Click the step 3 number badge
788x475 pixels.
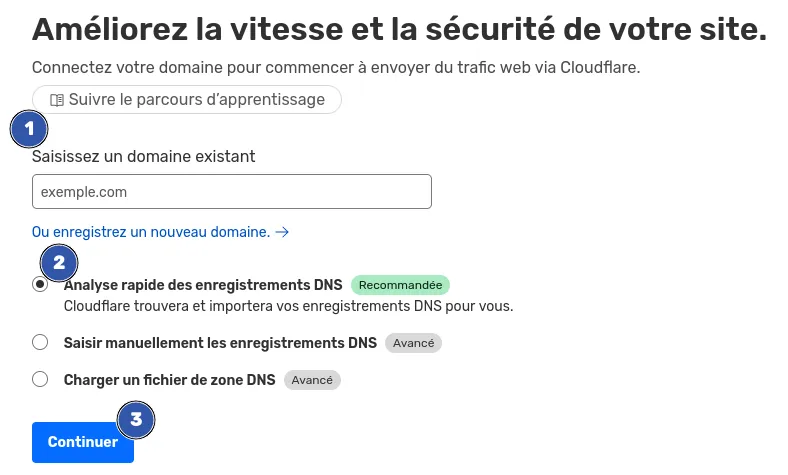pos(136,420)
